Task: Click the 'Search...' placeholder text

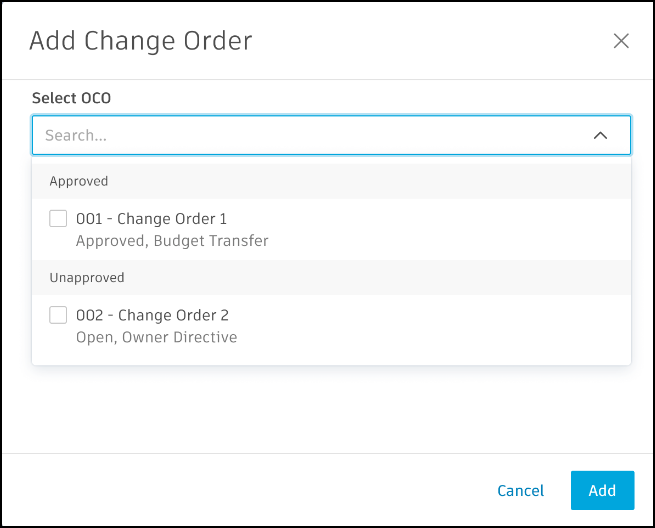Action: click(x=76, y=136)
